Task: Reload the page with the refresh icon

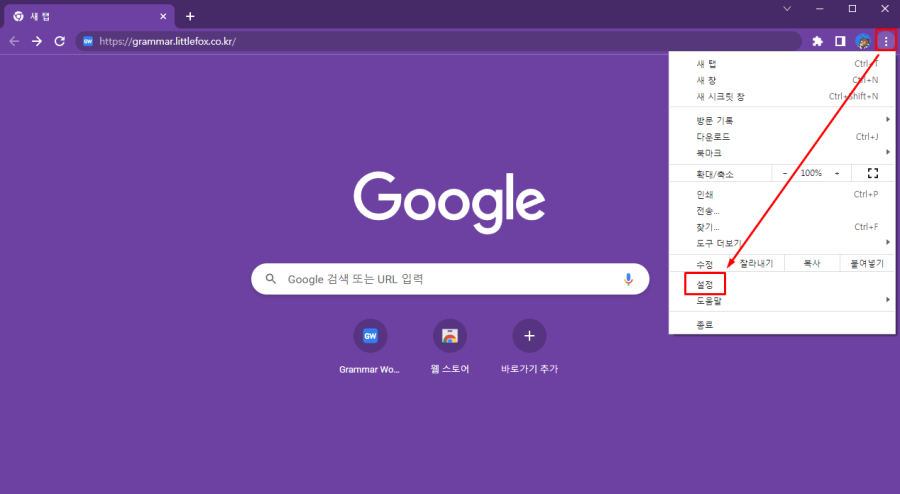Action: coord(60,41)
